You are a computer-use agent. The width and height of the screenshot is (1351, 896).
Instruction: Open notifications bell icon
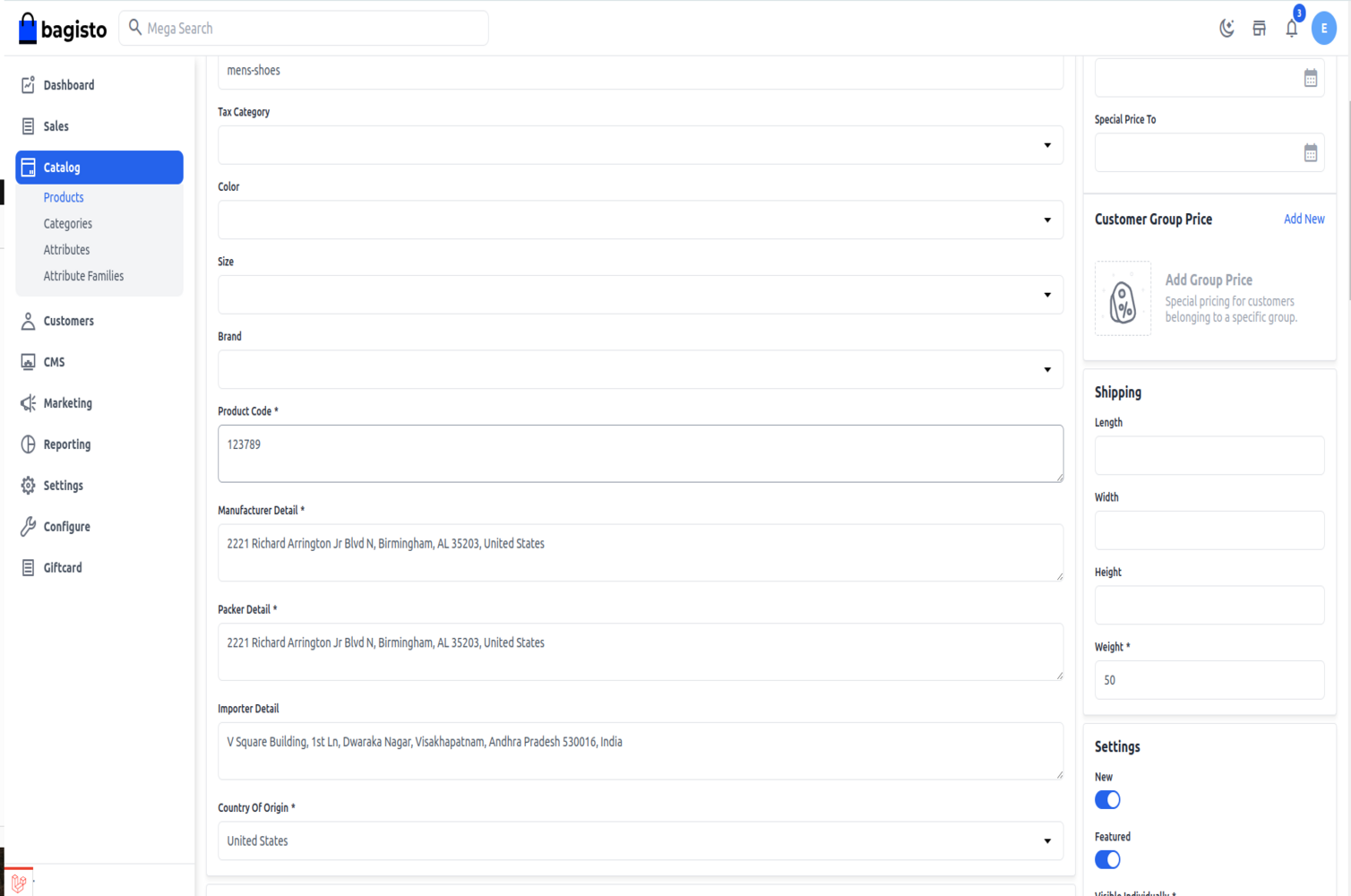[1291, 29]
